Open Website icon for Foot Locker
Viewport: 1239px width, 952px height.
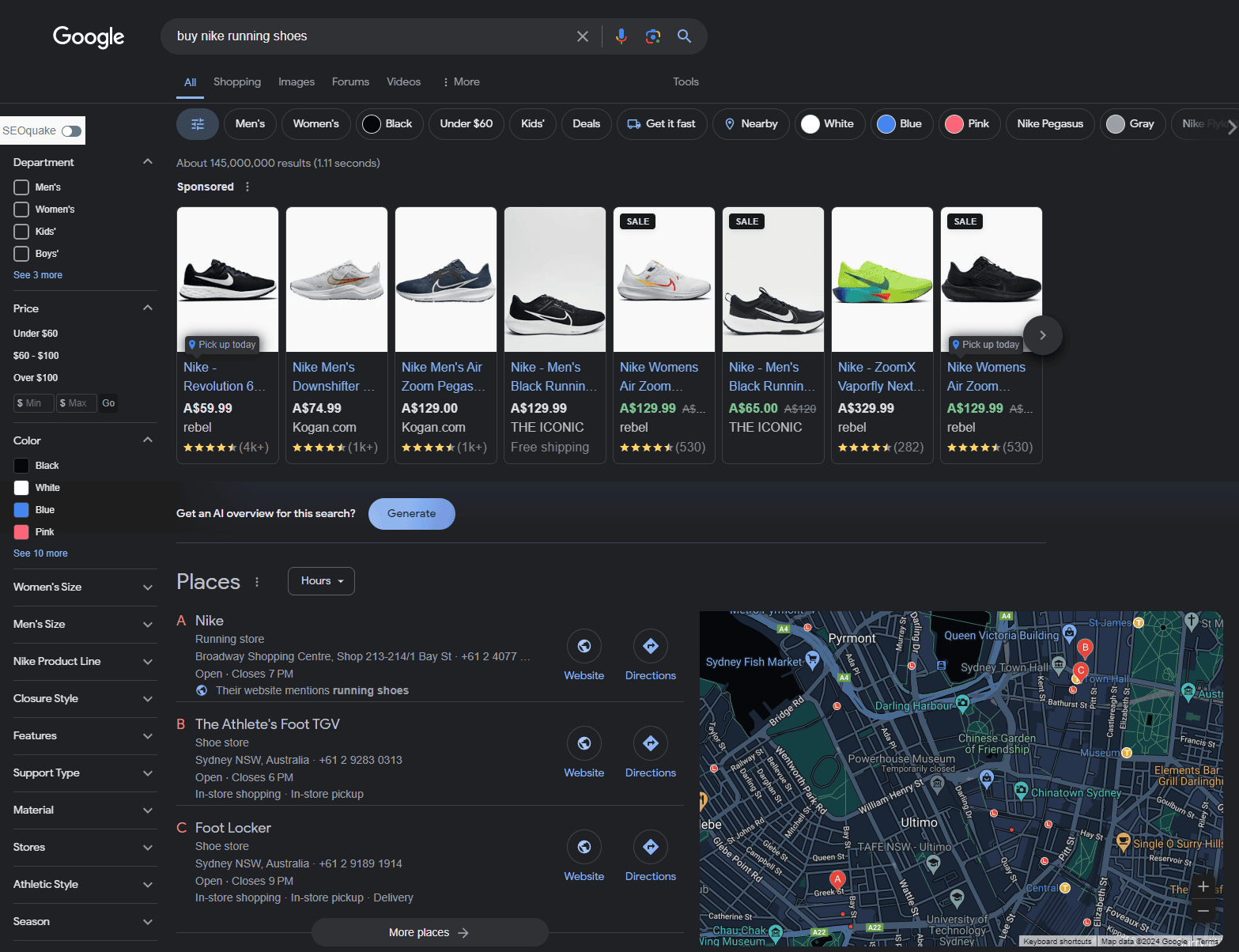pyautogui.click(x=584, y=848)
